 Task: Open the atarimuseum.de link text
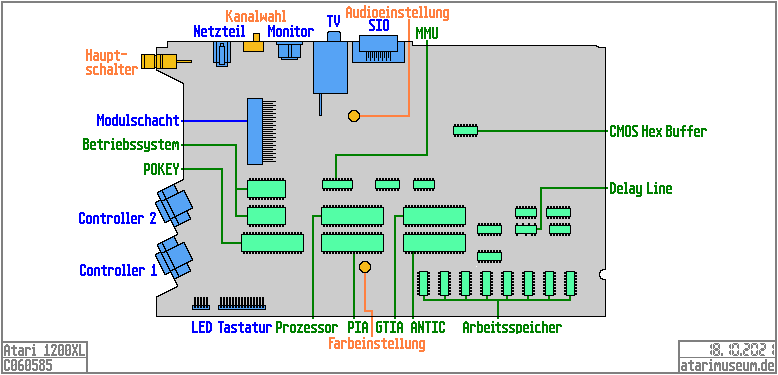727,366
